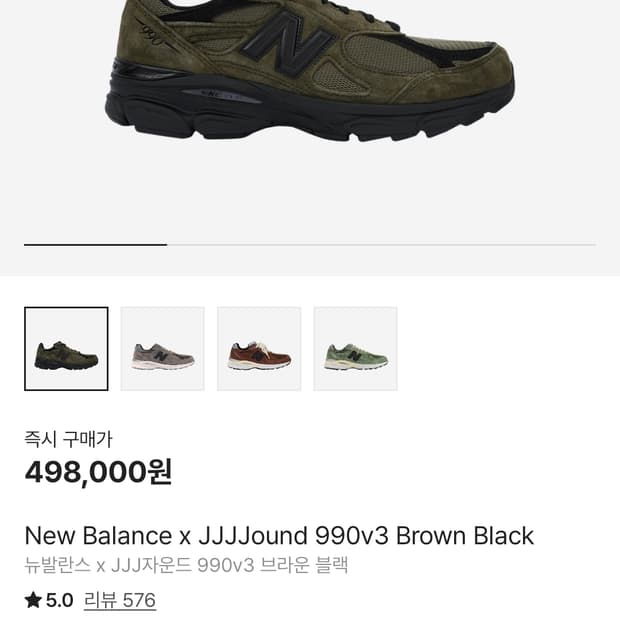
Task: Click the 즉시 구매가 label
Action: coord(68,439)
